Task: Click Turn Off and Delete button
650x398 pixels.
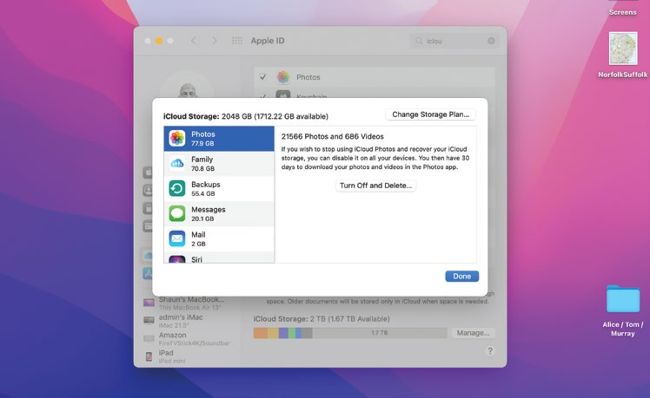Action: [x=376, y=185]
